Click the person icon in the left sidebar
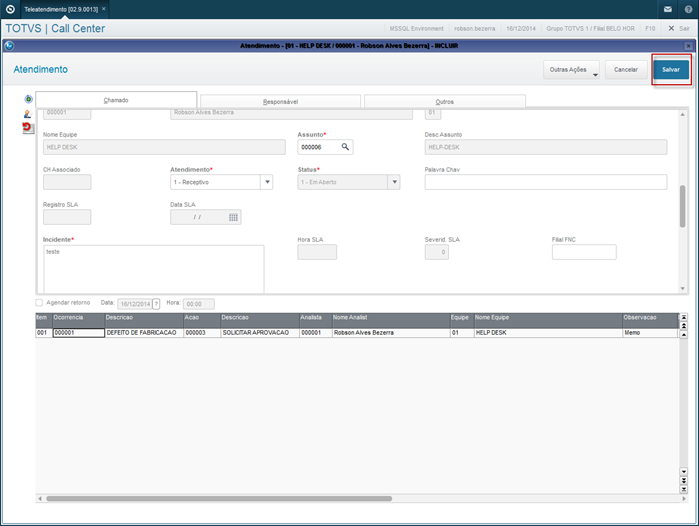Screen dimensions: 699x526 pyautogui.click(x=28, y=114)
